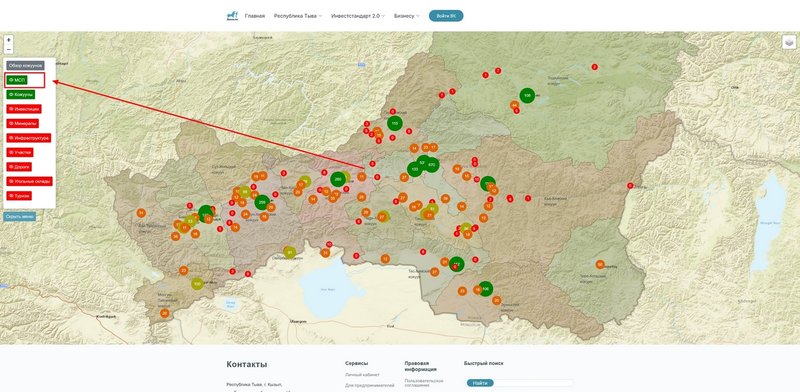Image resolution: width=800 pixels, height=392 pixels.
Task: Open the map layers switcher icon
Action: (x=789, y=42)
